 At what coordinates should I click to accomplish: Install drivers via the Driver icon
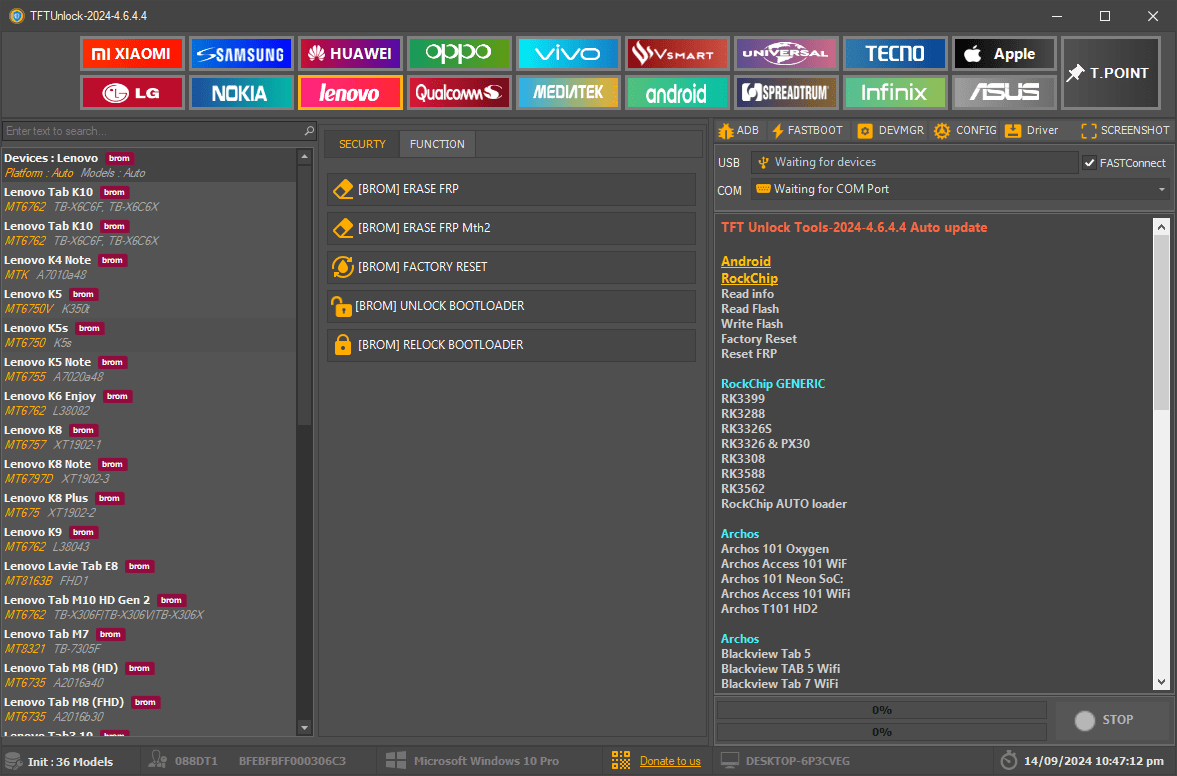(x=1031, y=130)
